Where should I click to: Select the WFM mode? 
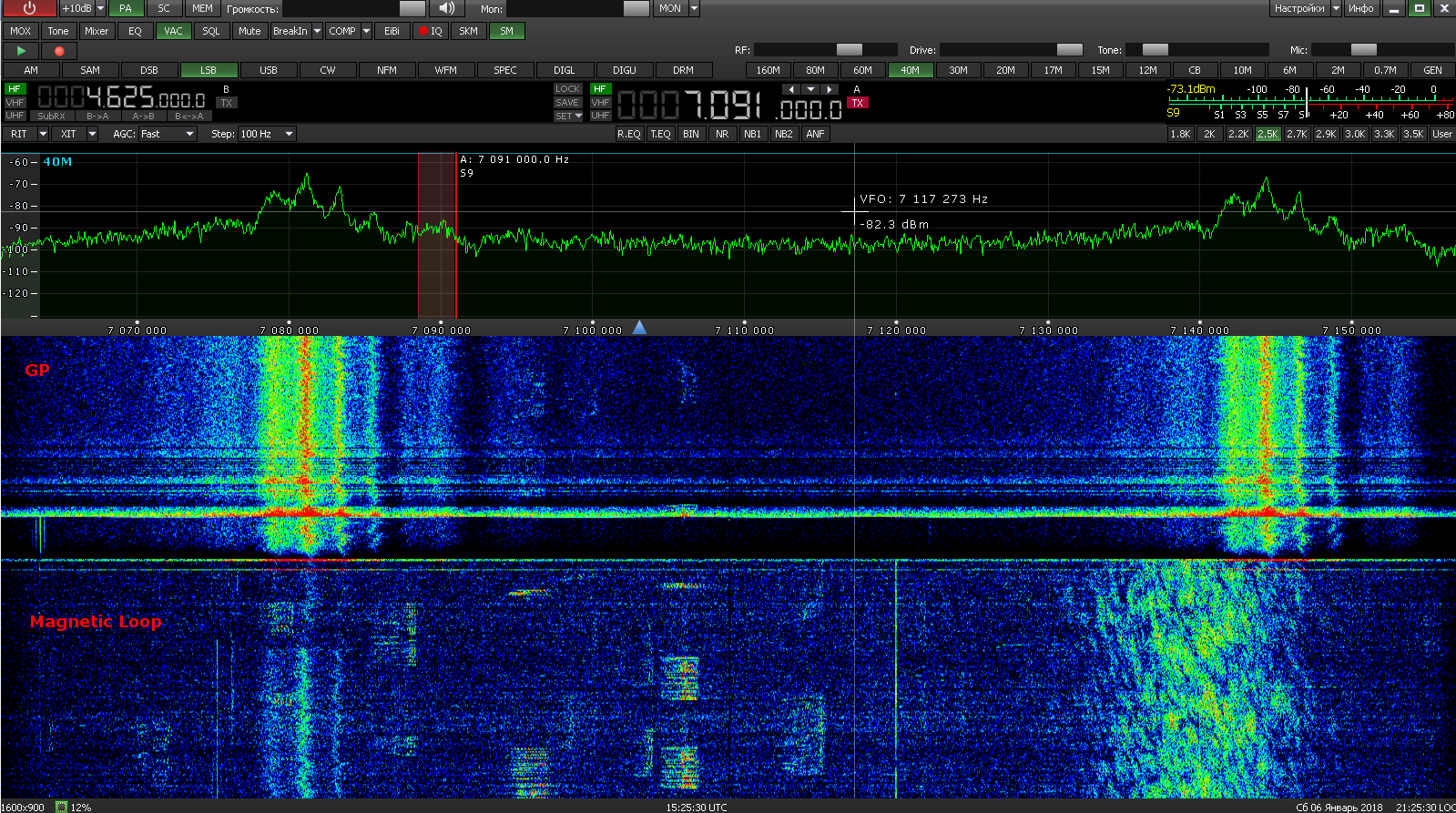tap(445, 70)
